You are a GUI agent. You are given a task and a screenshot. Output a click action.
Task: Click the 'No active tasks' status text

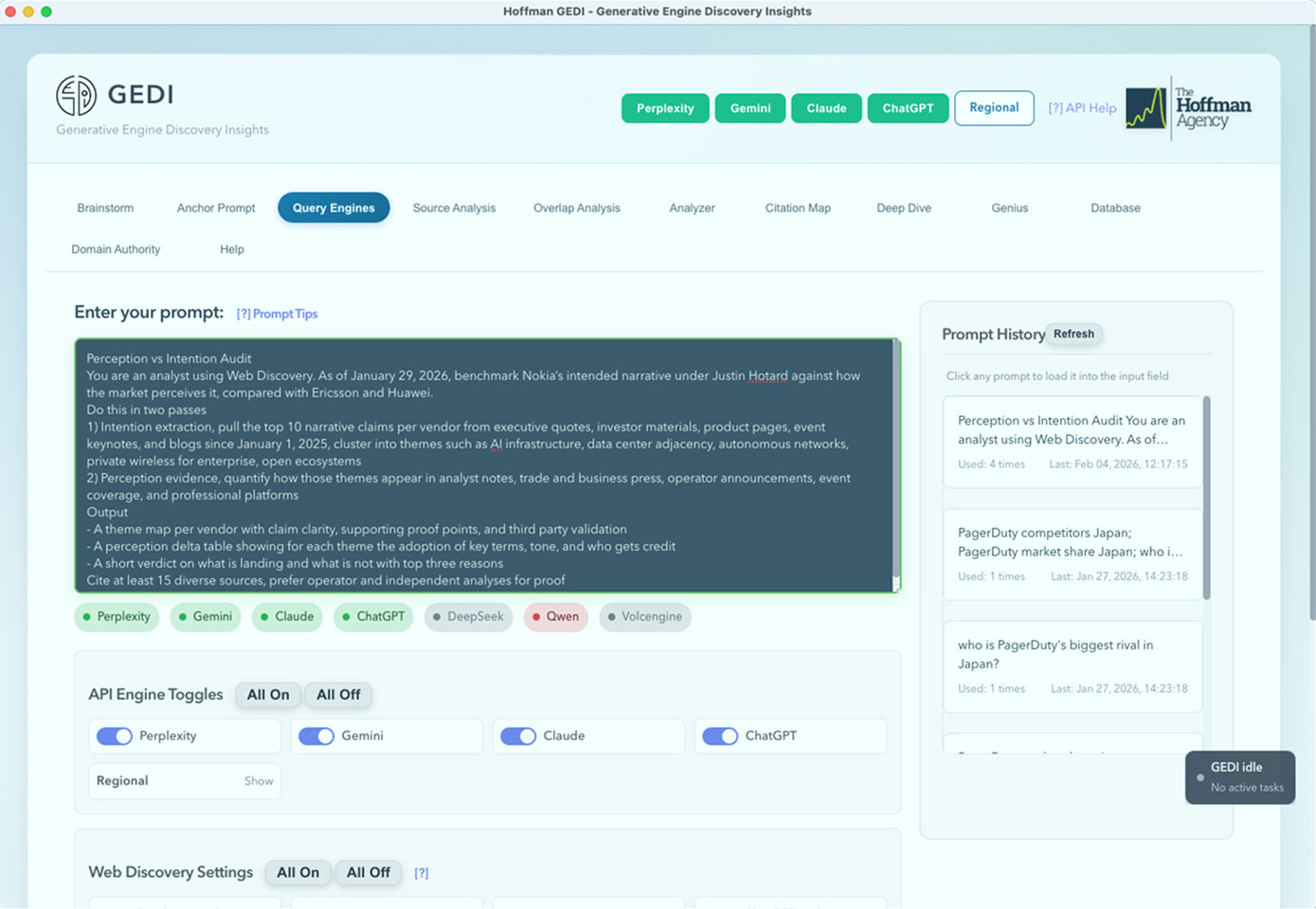(1247, 788)
